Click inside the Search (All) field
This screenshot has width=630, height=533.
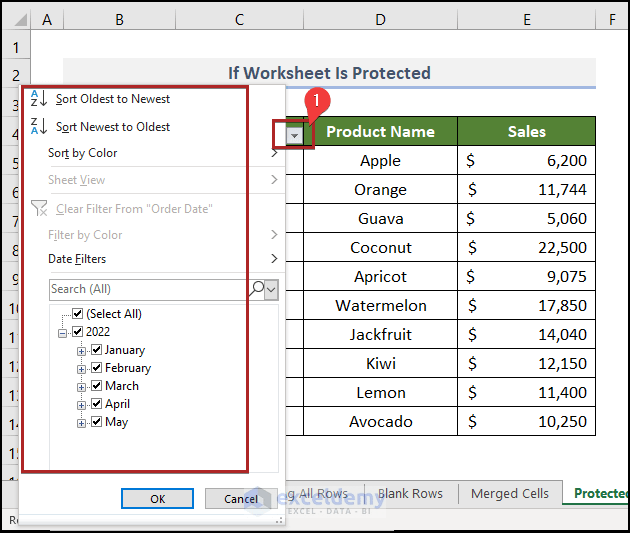click(149, 290)
